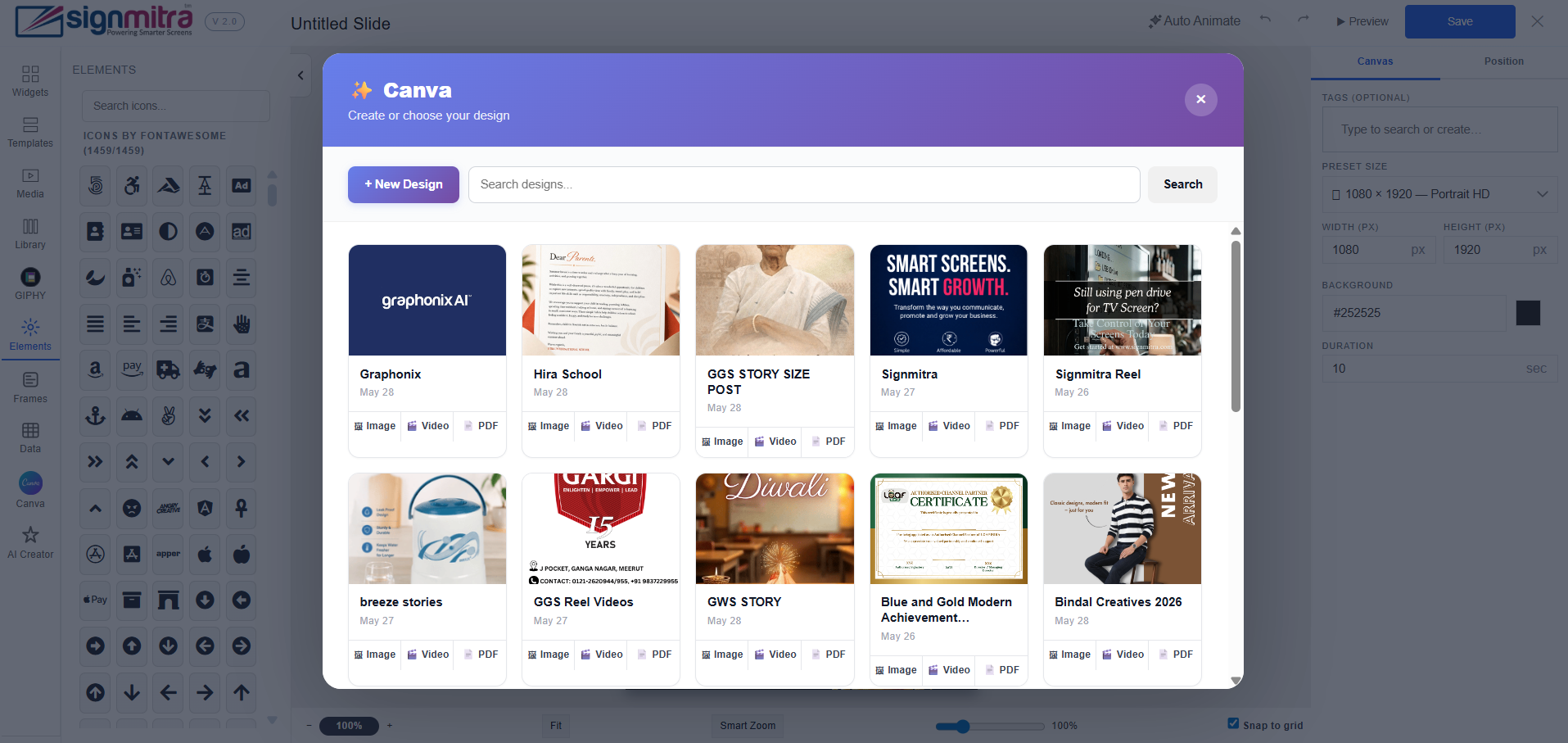Open the GIPHY section in left sidebar
The image size is (1568, 743).
(30, 283)
